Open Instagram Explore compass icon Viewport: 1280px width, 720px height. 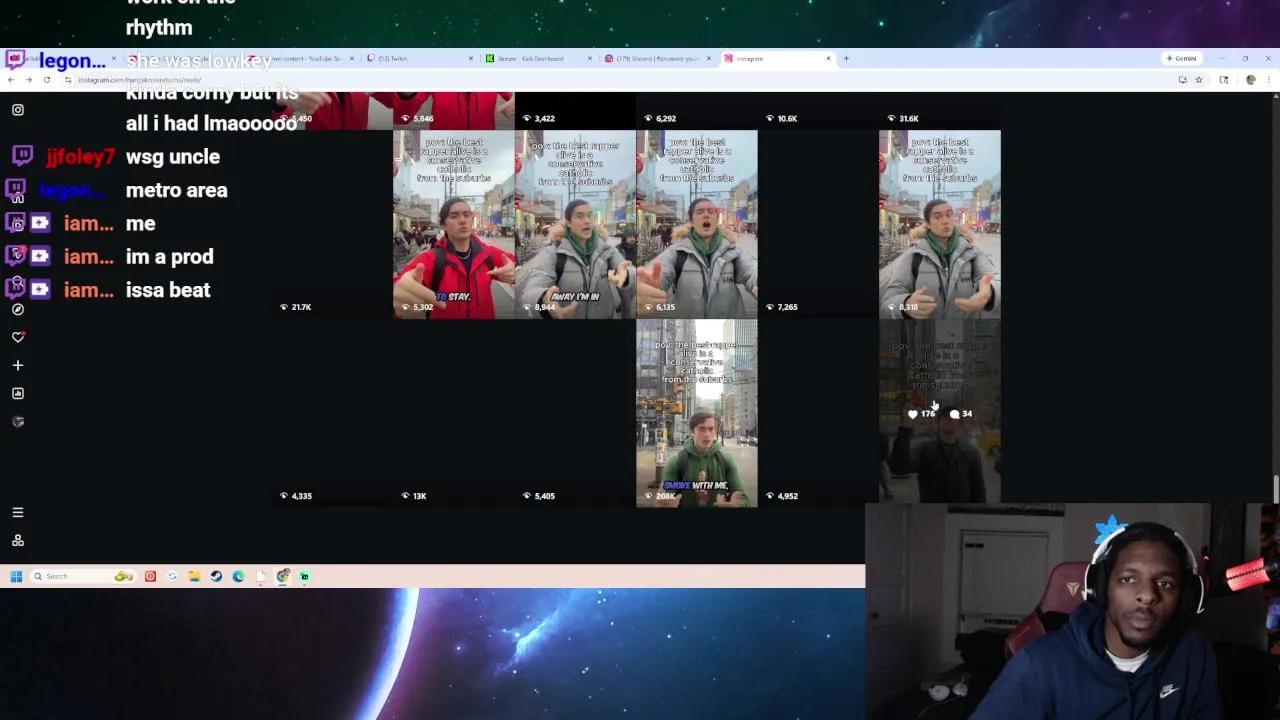pos(17,309)
